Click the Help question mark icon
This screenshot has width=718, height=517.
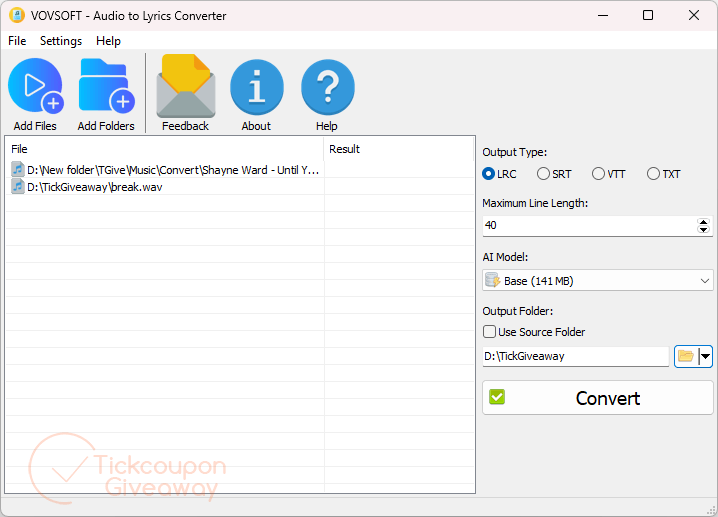[327, 87]
